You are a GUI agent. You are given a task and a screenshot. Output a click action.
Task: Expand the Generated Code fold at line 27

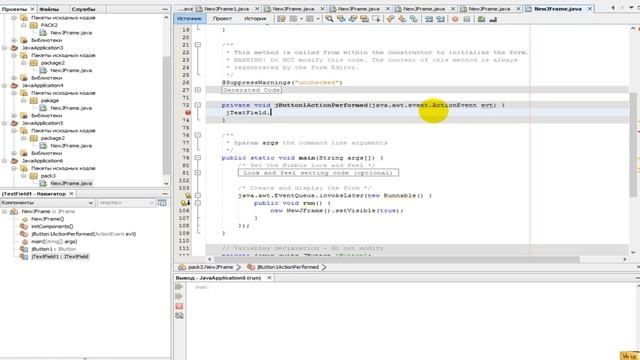click(x=198, y=90)
